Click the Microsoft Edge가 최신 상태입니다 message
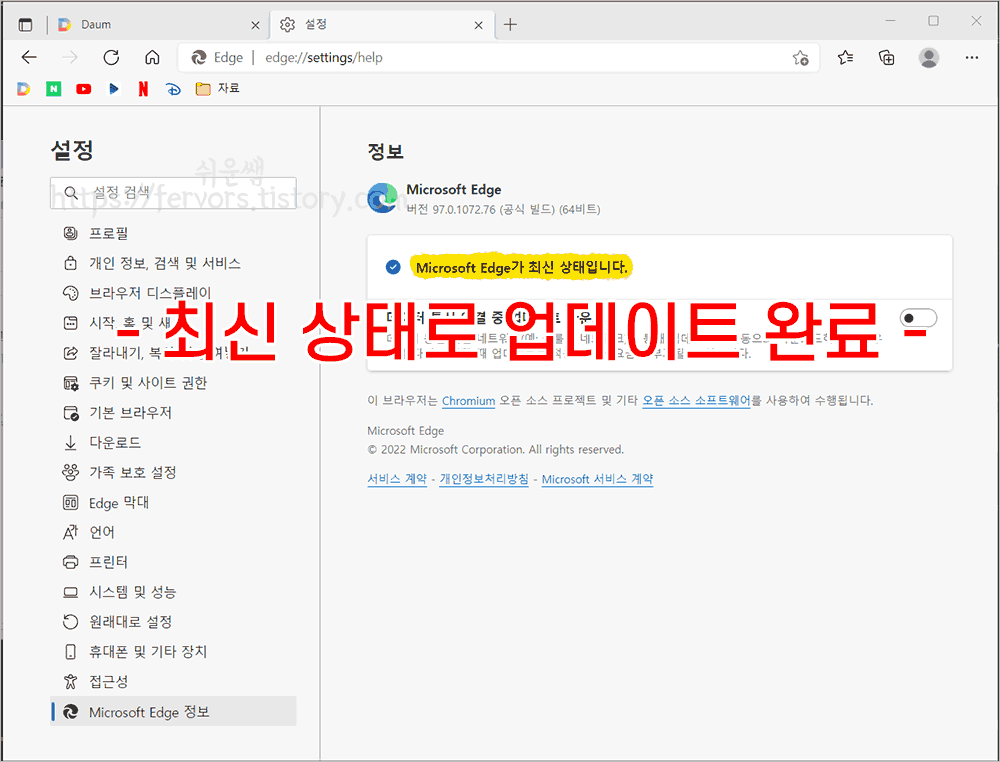Image resolution: width=1000 pixels, height=762 pixels. tap(522, 267)
